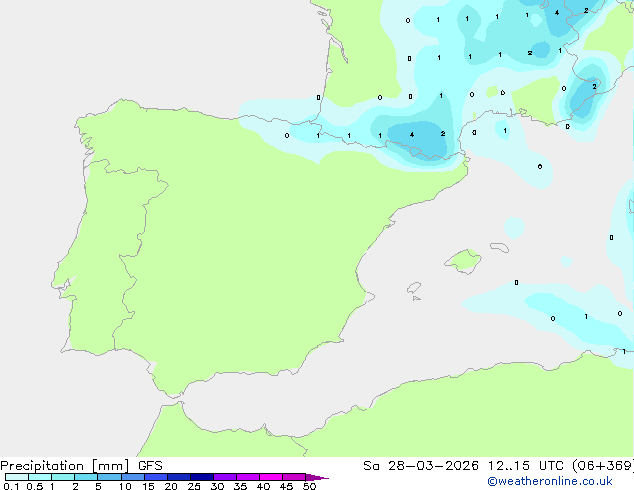Select the legend swatch between 5 and 10

(x=109, y=477)
